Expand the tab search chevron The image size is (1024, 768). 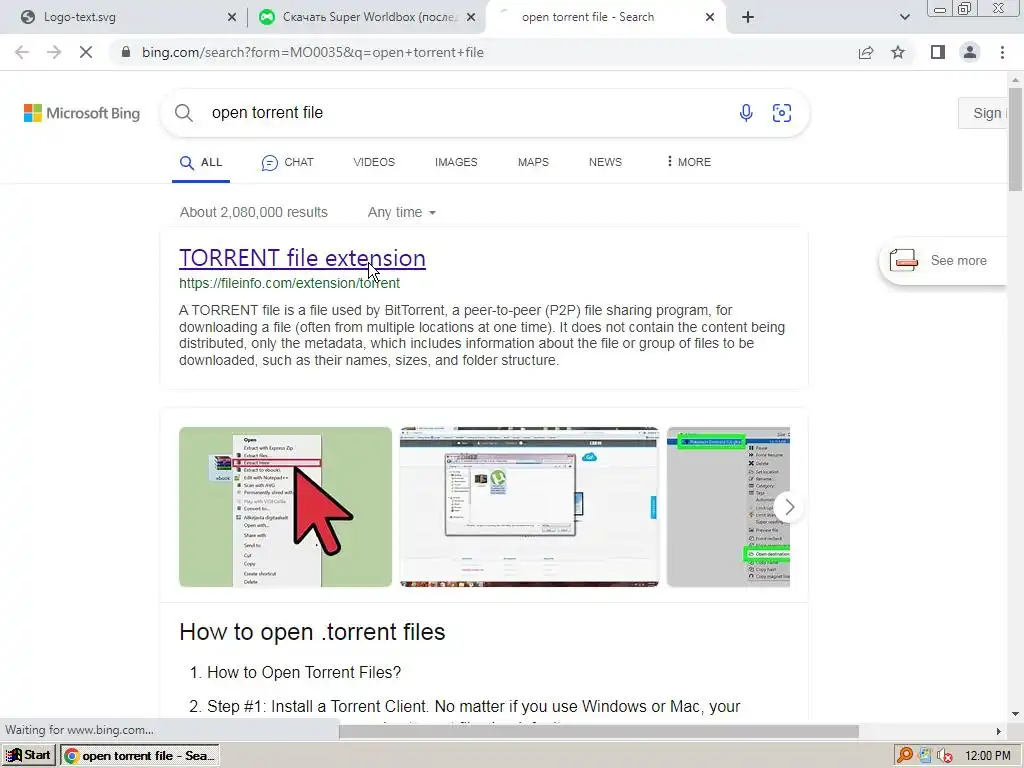[904, 18]
